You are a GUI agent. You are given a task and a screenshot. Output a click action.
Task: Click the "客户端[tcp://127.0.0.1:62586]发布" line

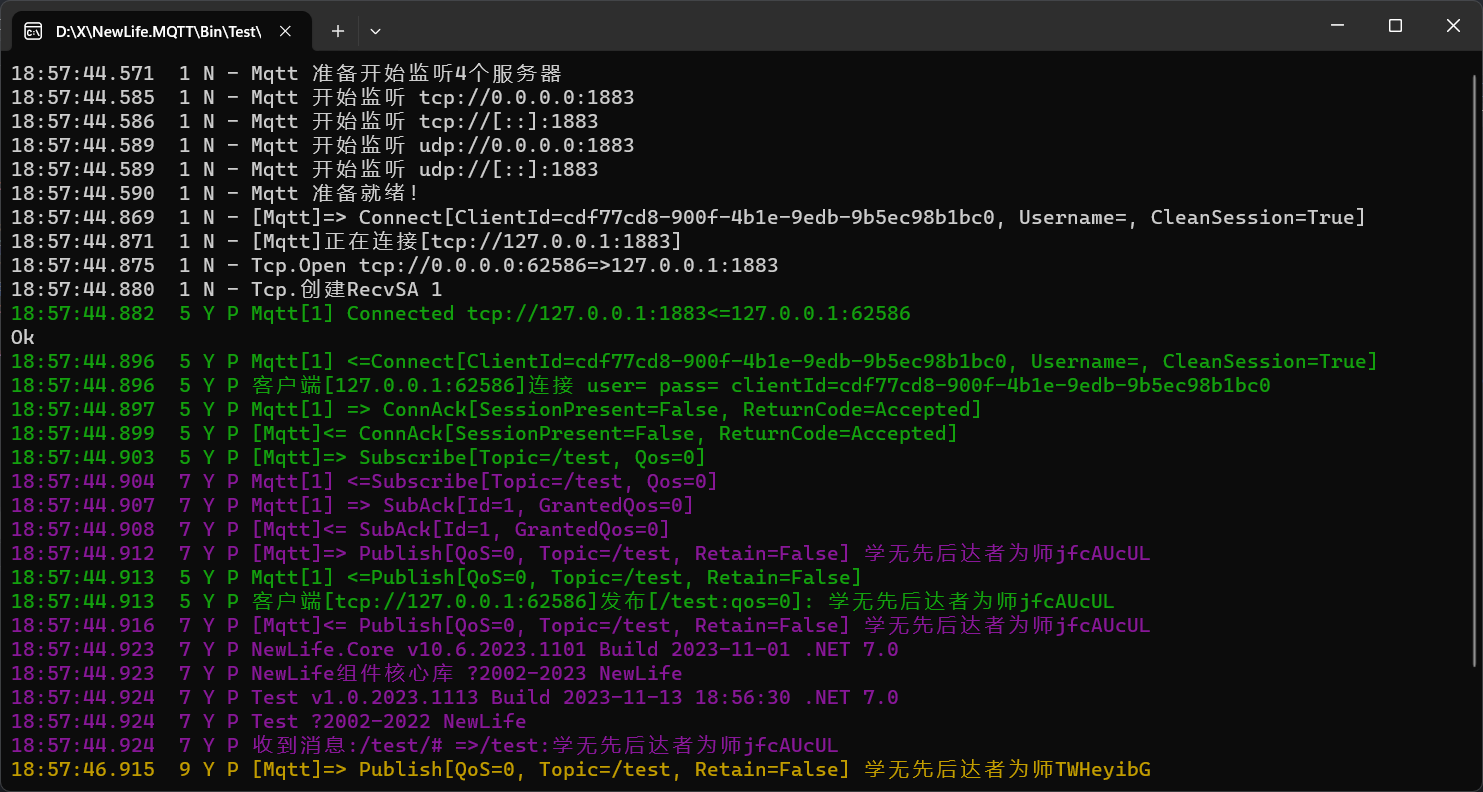click(x=563, y=601)
